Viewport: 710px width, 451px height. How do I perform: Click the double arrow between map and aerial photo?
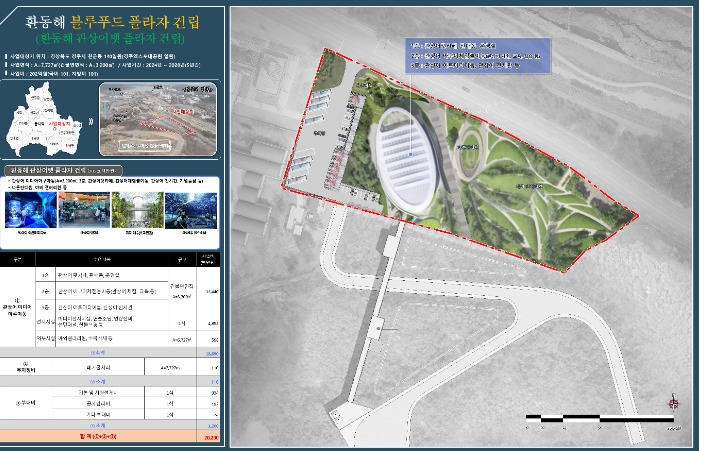click(88, 119)
